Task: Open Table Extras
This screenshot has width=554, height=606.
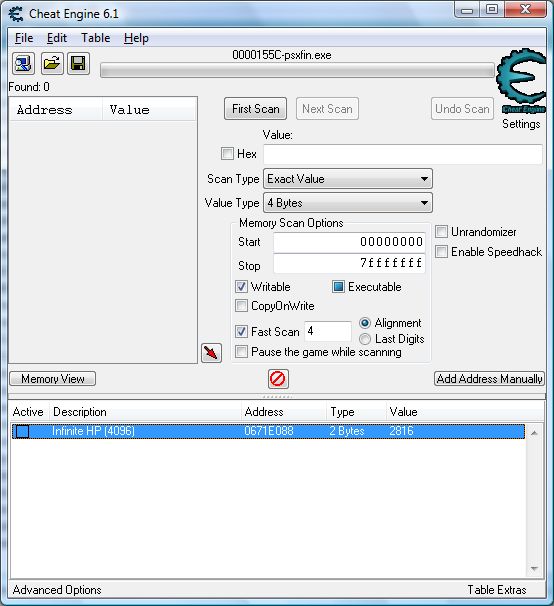Action: point(497,590)
